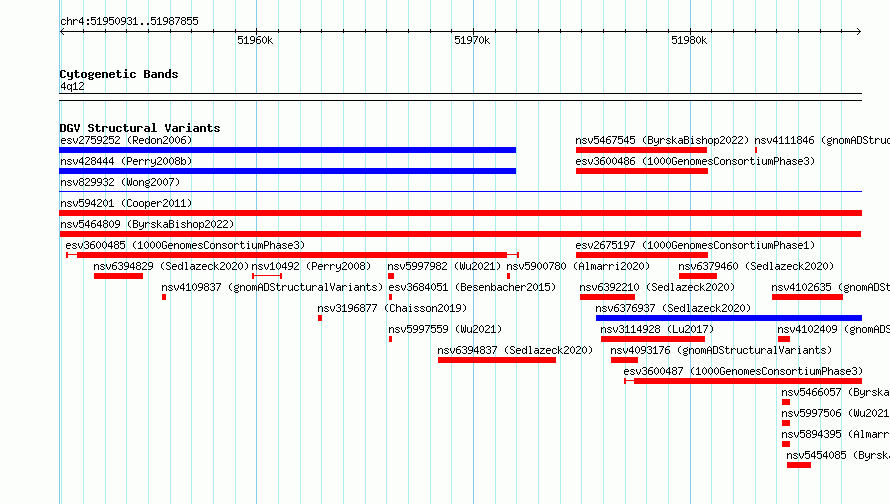Image resolution: width=890 pixels, height=504 pixels.
Task: Click the DGV Structural Variants track title
Action: pyautogui.click(x=140, y=128)
